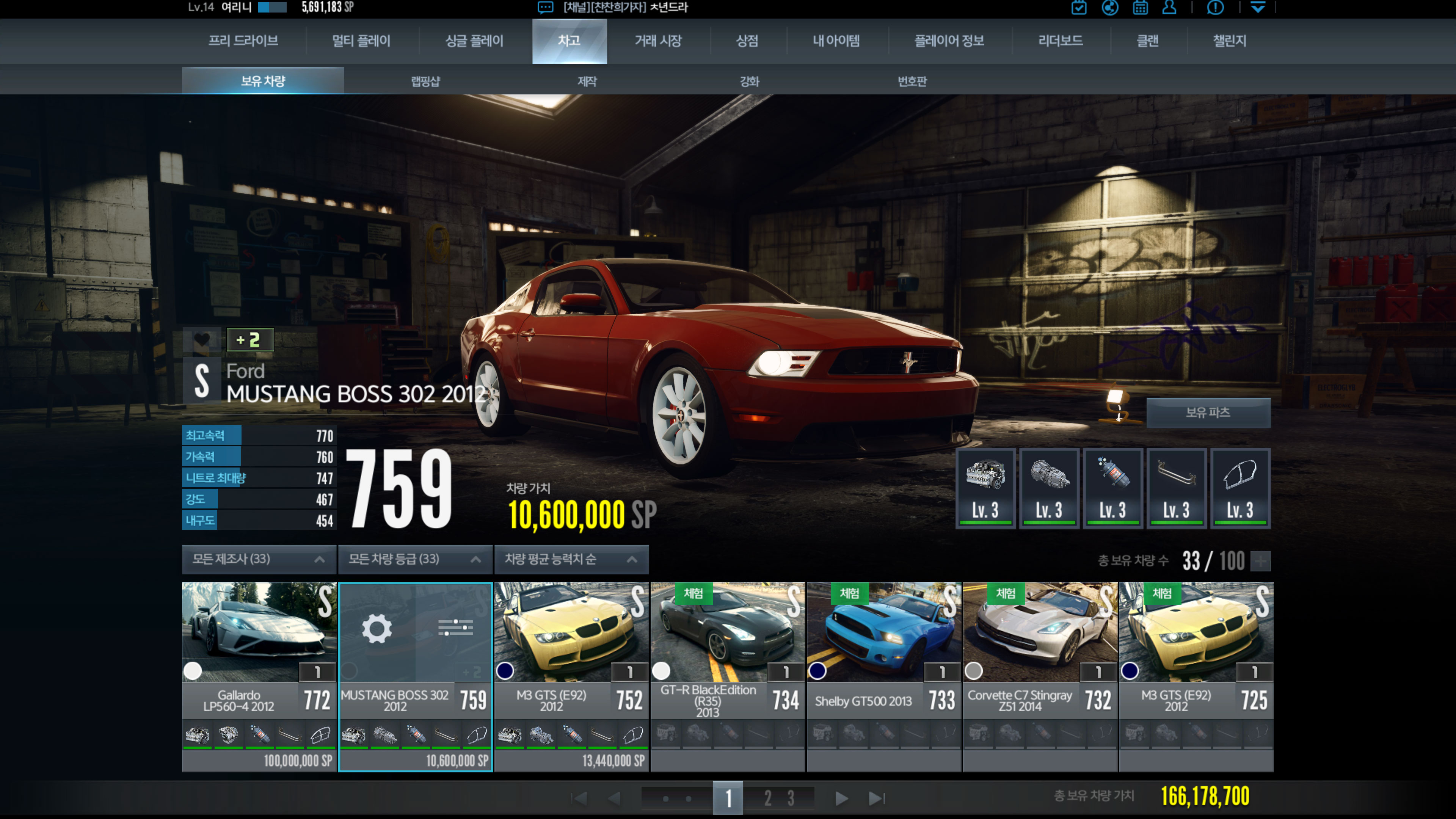Expand the 모든 차량 등급 (33) class filter

415,559
